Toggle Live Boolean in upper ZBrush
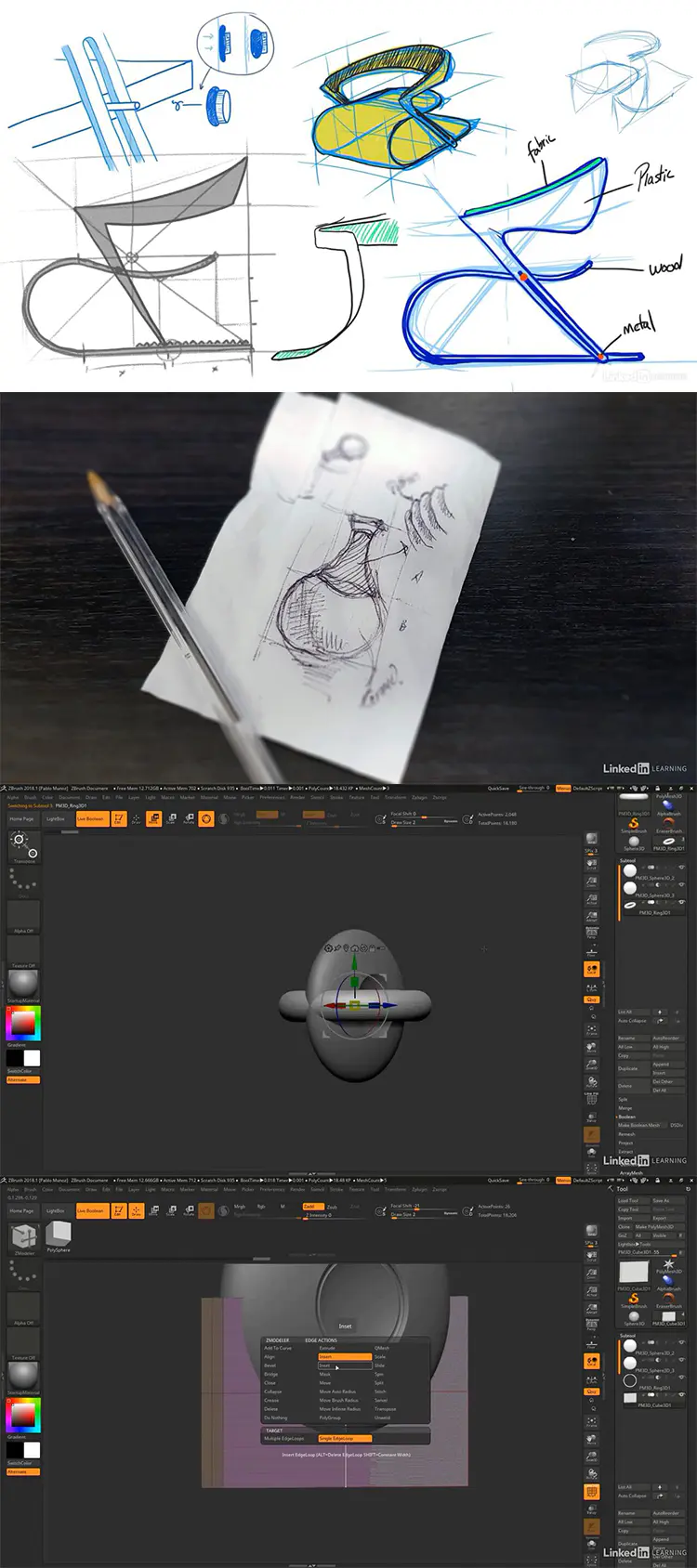The height and width of the screenshot is (1568, 697). tap(92, 818)
